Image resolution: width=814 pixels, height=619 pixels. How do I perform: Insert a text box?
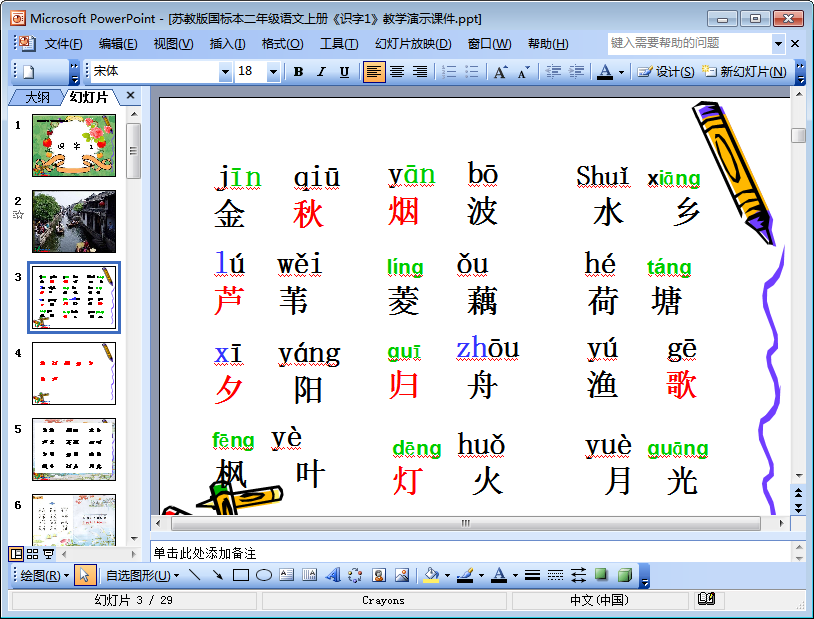[287, 575]
